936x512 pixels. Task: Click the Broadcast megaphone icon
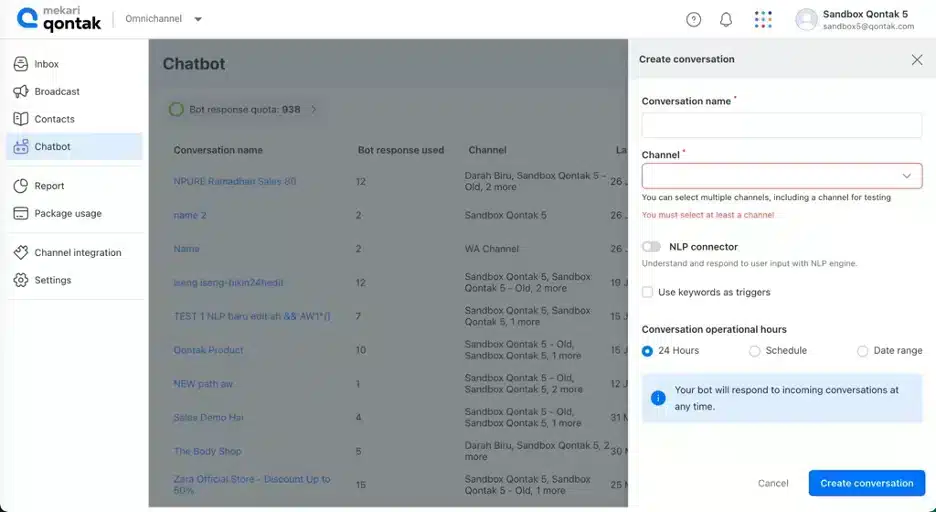21,91
